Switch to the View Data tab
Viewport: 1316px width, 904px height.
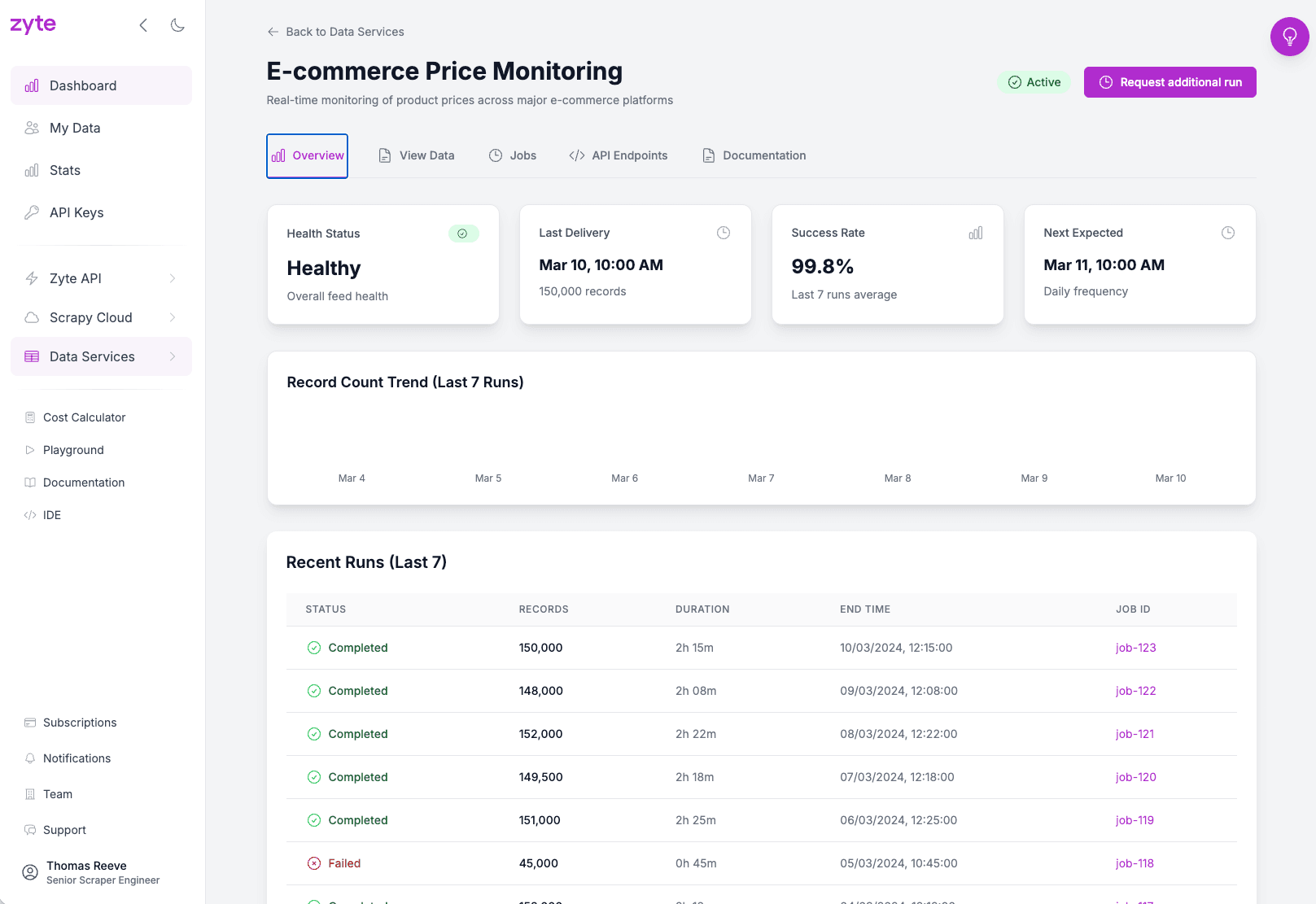pos(417,155)
